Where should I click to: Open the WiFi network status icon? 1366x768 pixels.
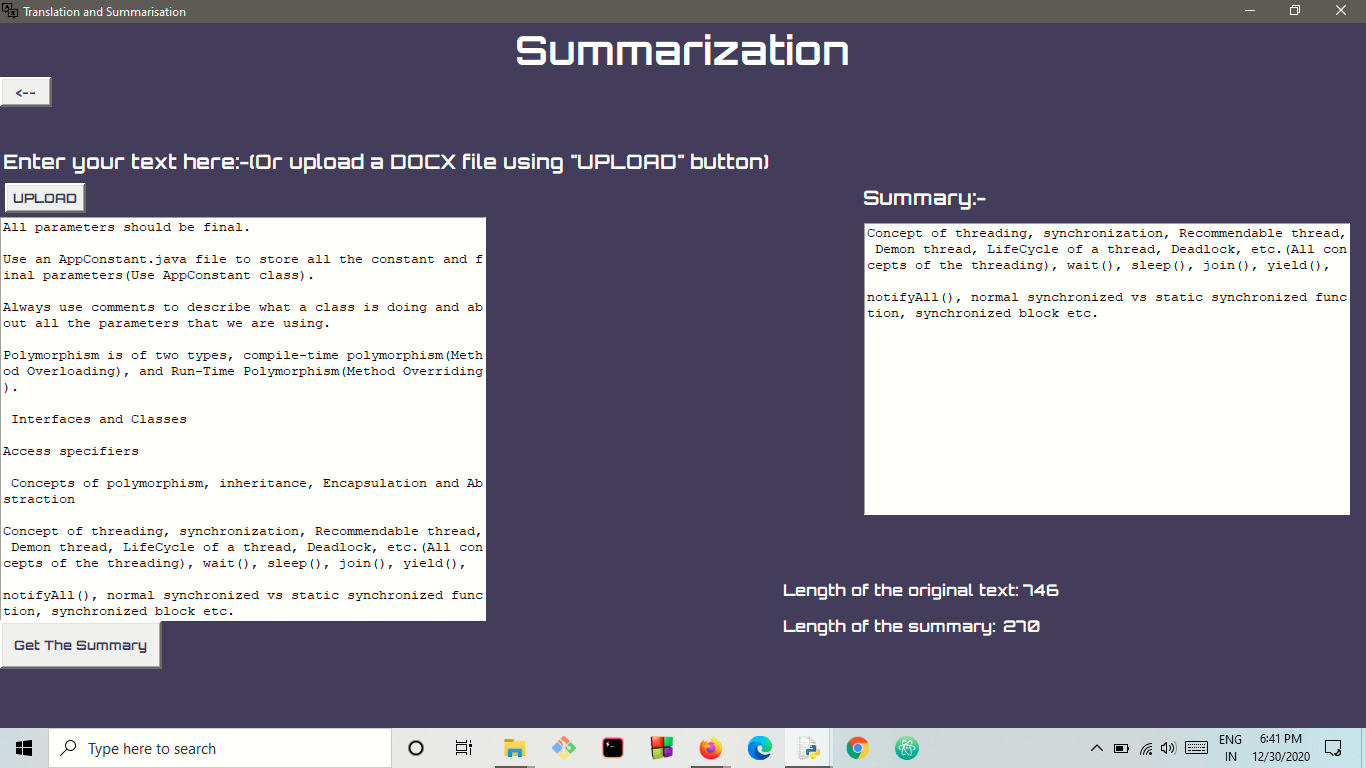click(1146, 747)
